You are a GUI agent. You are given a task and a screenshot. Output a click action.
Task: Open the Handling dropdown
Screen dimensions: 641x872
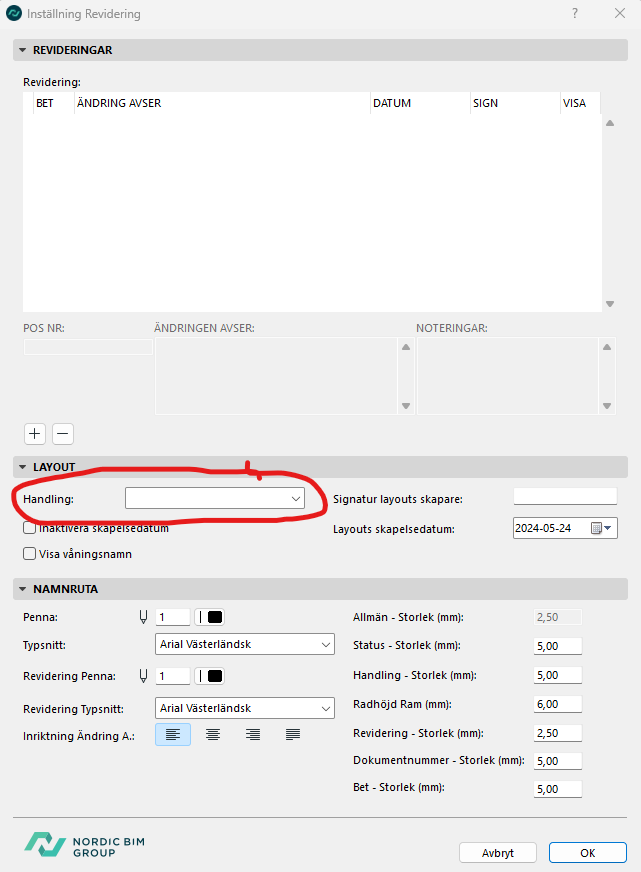coord(215,498)
